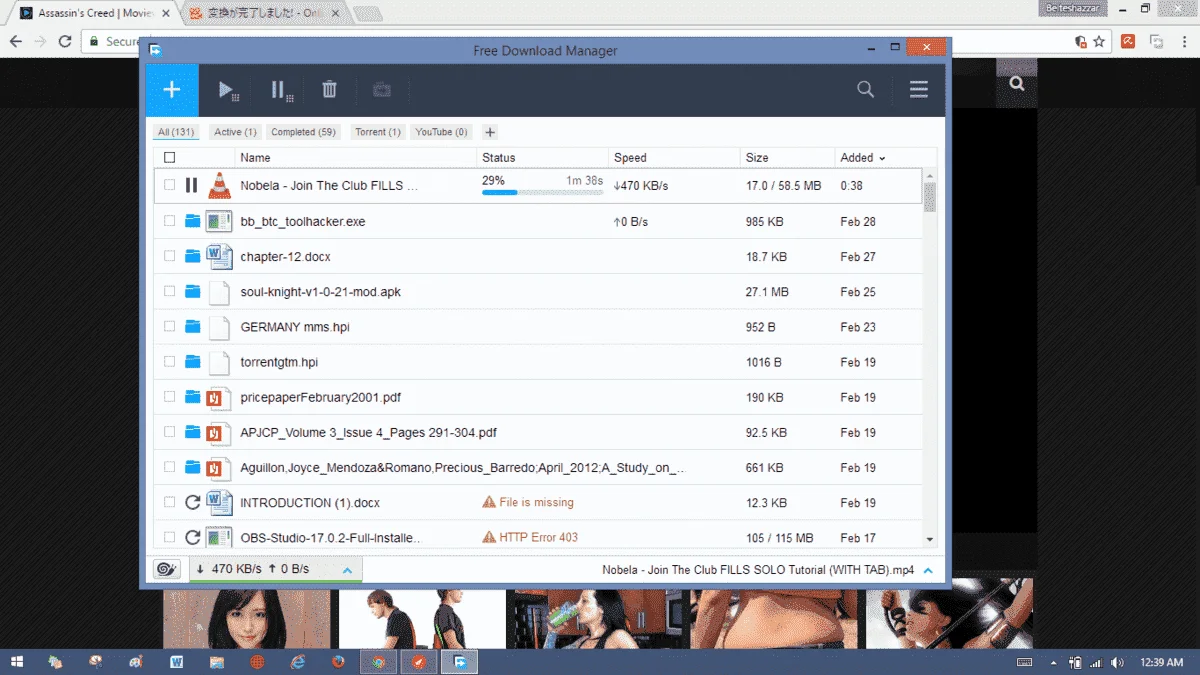Reload the Chrome page
The height and width of the screenshot is (675, 1200).
pyautogui.click(x=65, y=41)
